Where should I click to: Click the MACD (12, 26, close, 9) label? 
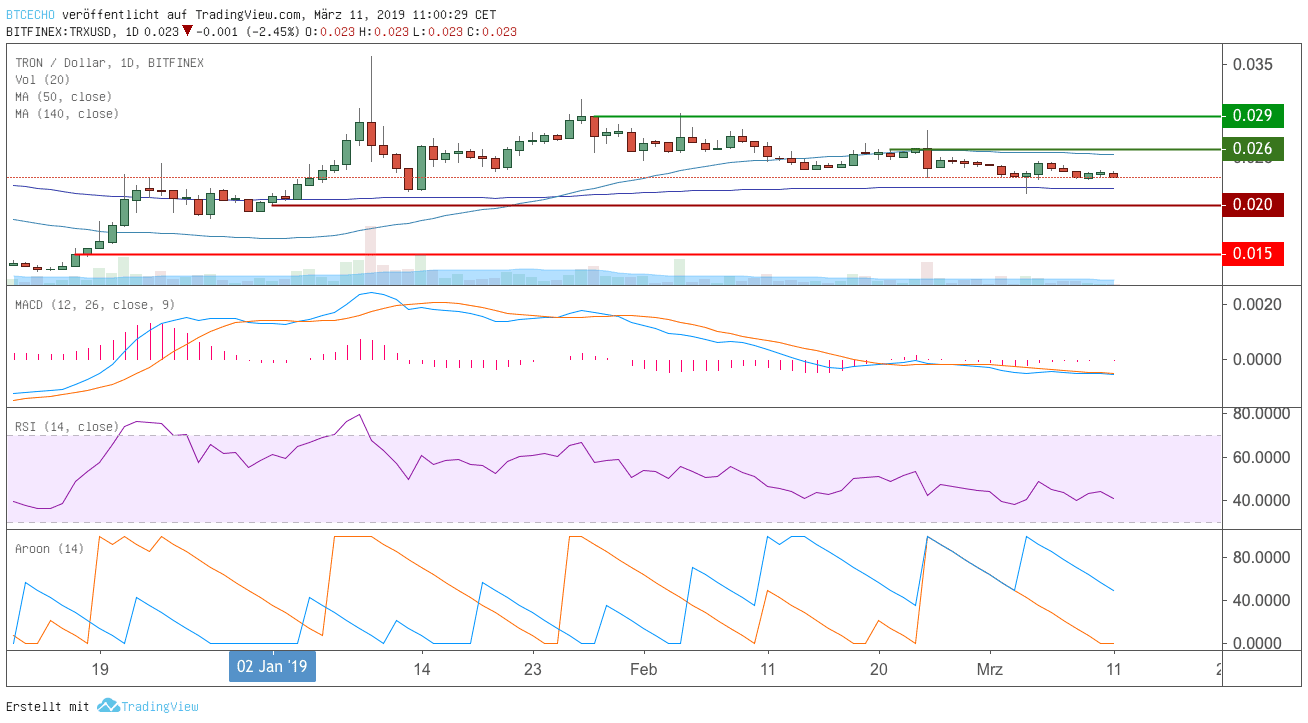(x=95, y=305)
